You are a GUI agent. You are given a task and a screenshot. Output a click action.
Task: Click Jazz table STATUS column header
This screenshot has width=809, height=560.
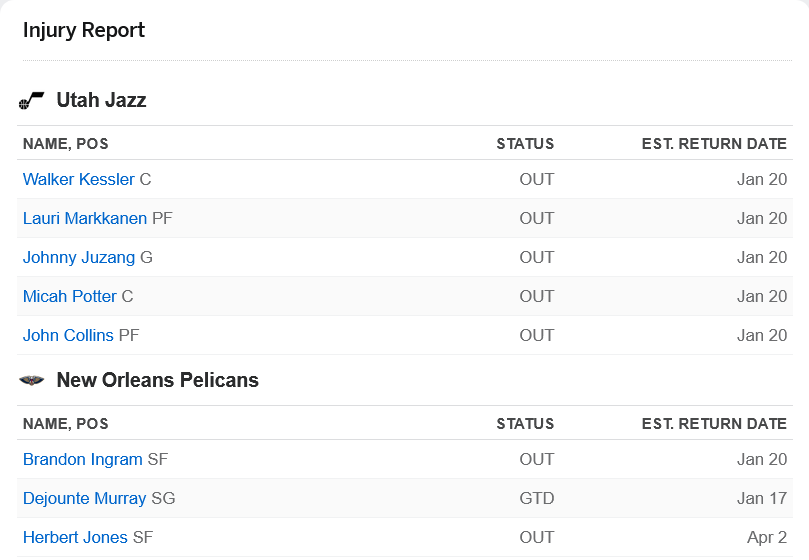click(525, 143)
